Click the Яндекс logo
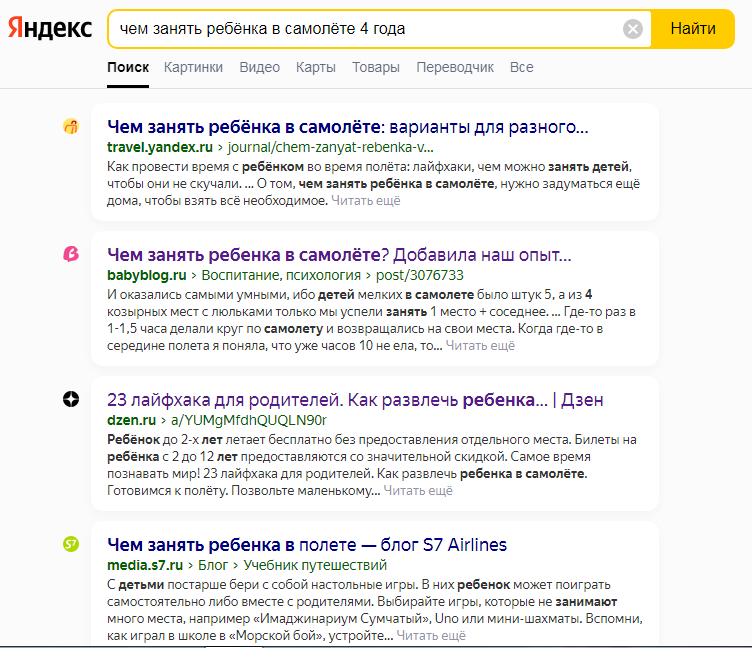This screenshot has width=752, height=648. tap(50, 28)
